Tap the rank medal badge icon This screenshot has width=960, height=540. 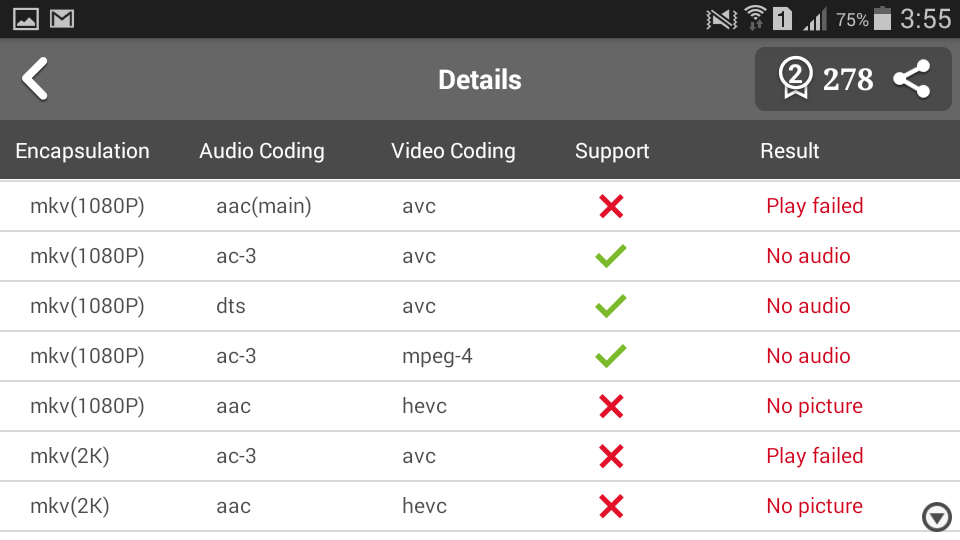coord(795,79)
